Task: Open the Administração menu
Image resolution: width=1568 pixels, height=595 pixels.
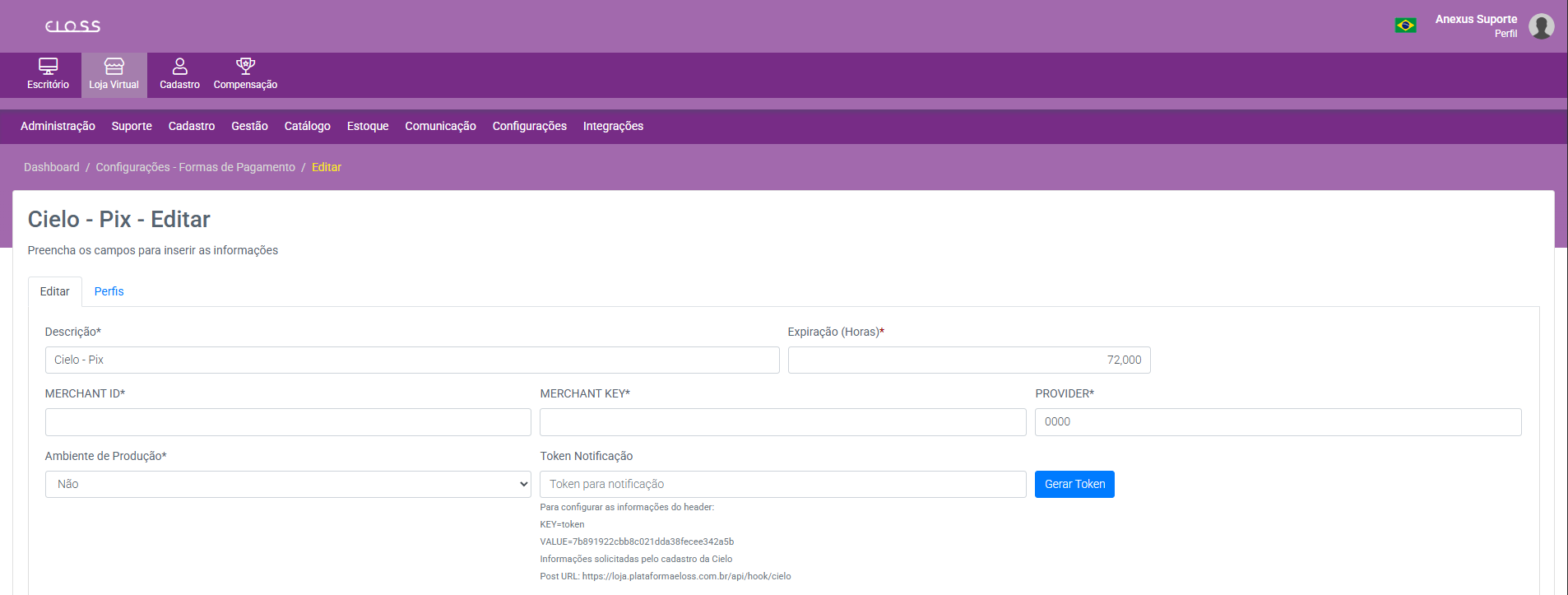Action: (58, 126)
